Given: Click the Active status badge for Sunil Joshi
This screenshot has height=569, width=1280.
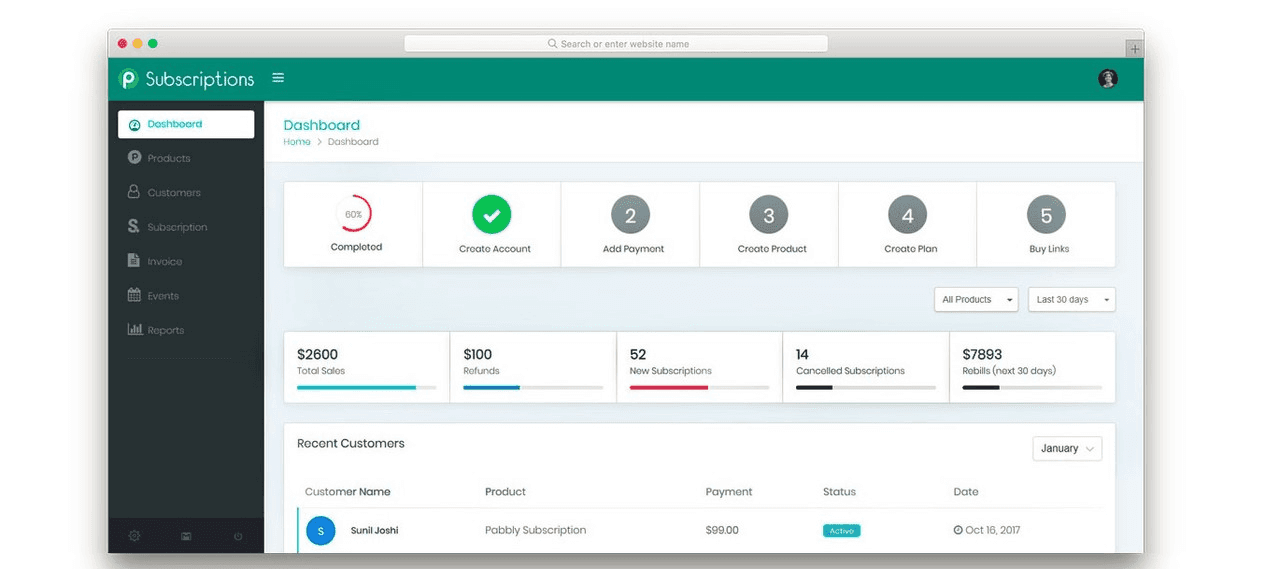Looking at the screenshot, I should click(841, 531).
